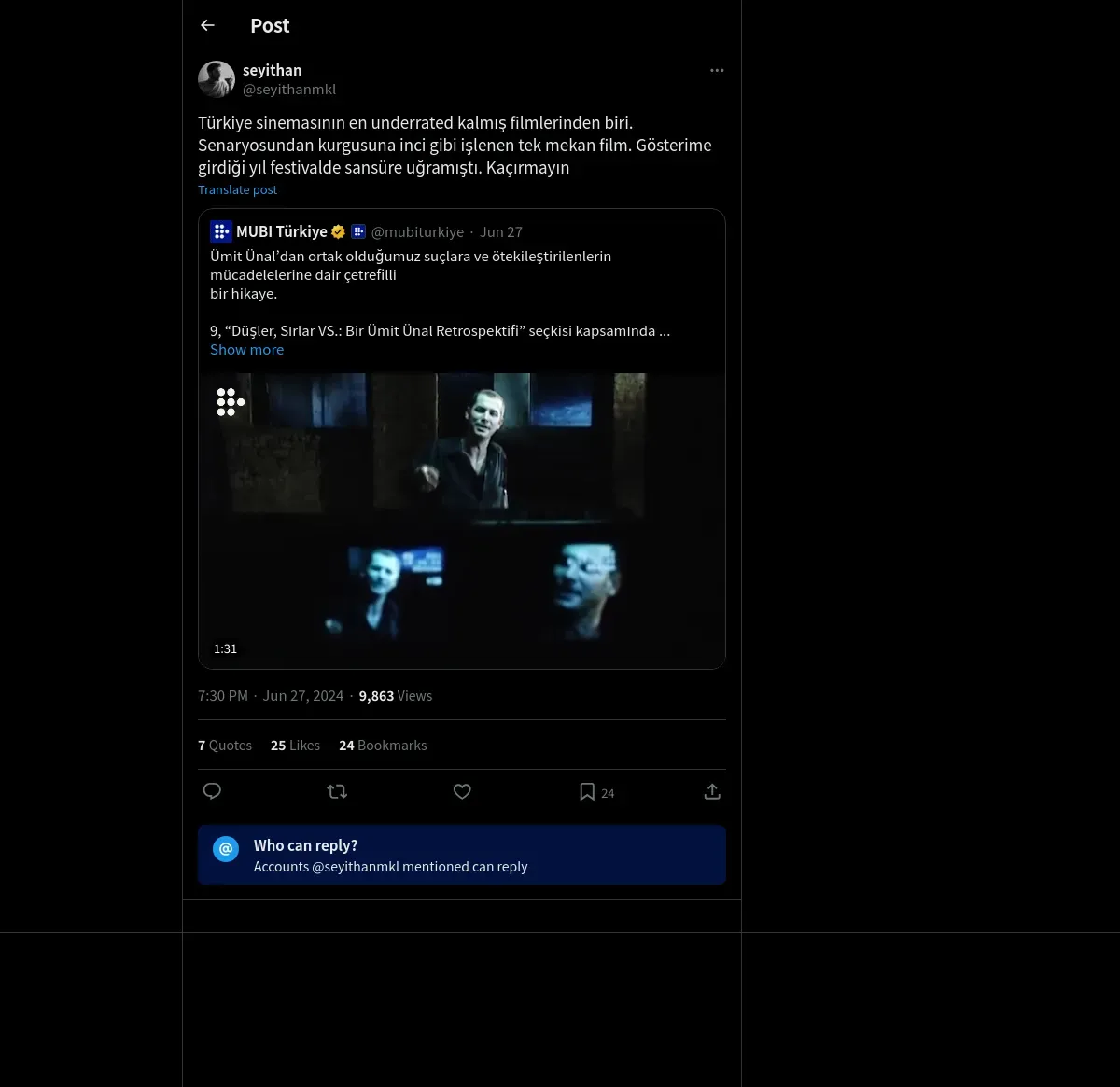Click the reply speech bubble icon
Screen dimensions: 1120x1087
click(x=212, y=791)
